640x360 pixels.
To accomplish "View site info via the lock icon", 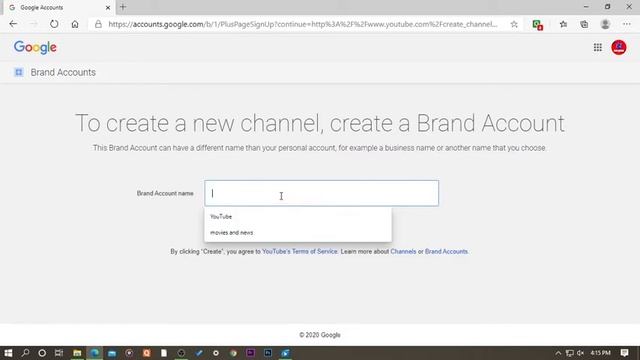I will [x=98, y=24].
